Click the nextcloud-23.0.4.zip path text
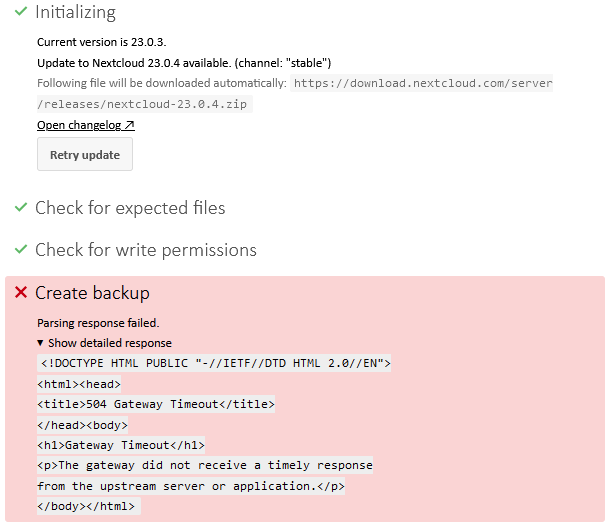Screen dimensions: 609x527 coord(145,104)
